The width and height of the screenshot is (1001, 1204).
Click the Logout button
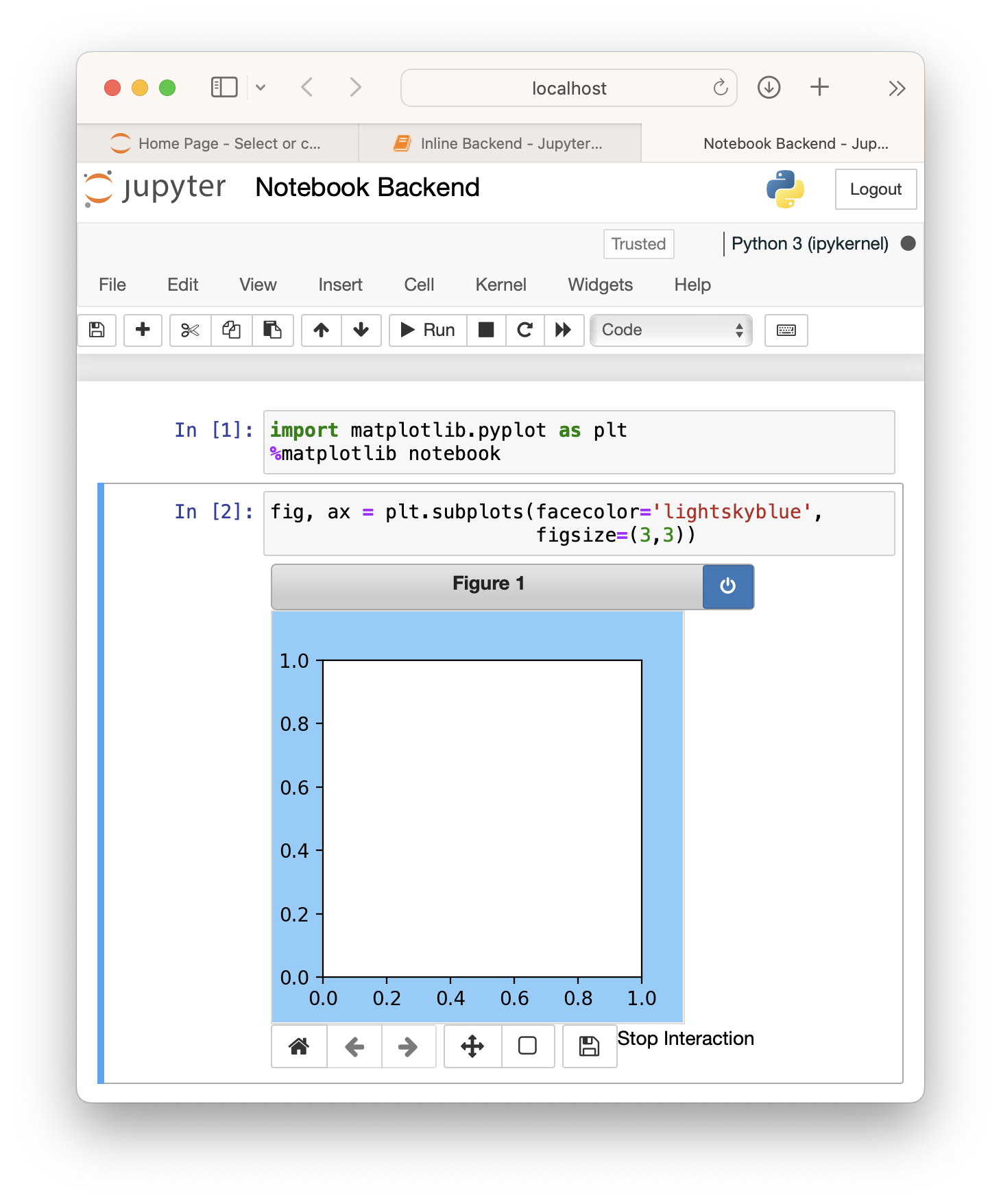[875, 189]
